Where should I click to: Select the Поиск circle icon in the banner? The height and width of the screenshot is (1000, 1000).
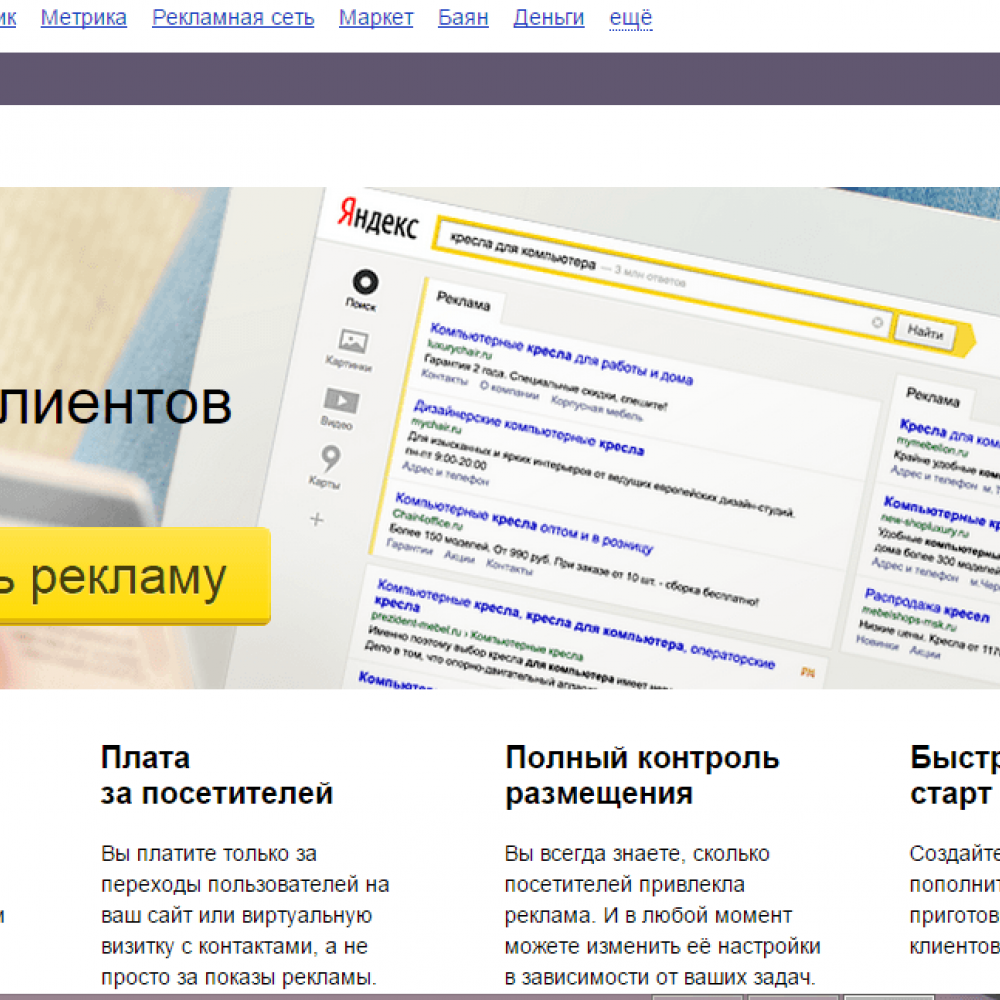365,282
